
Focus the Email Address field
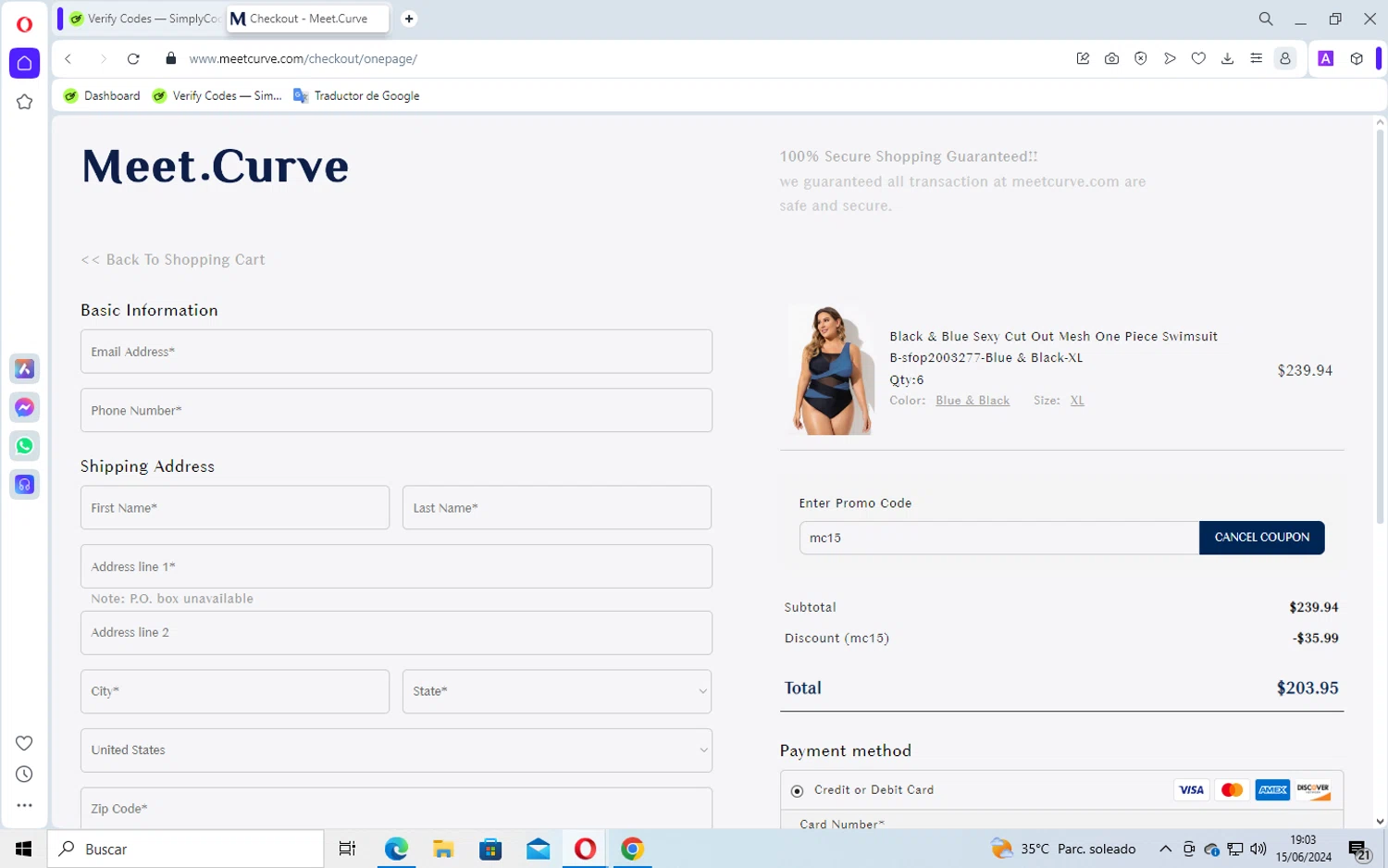(396, 352)
